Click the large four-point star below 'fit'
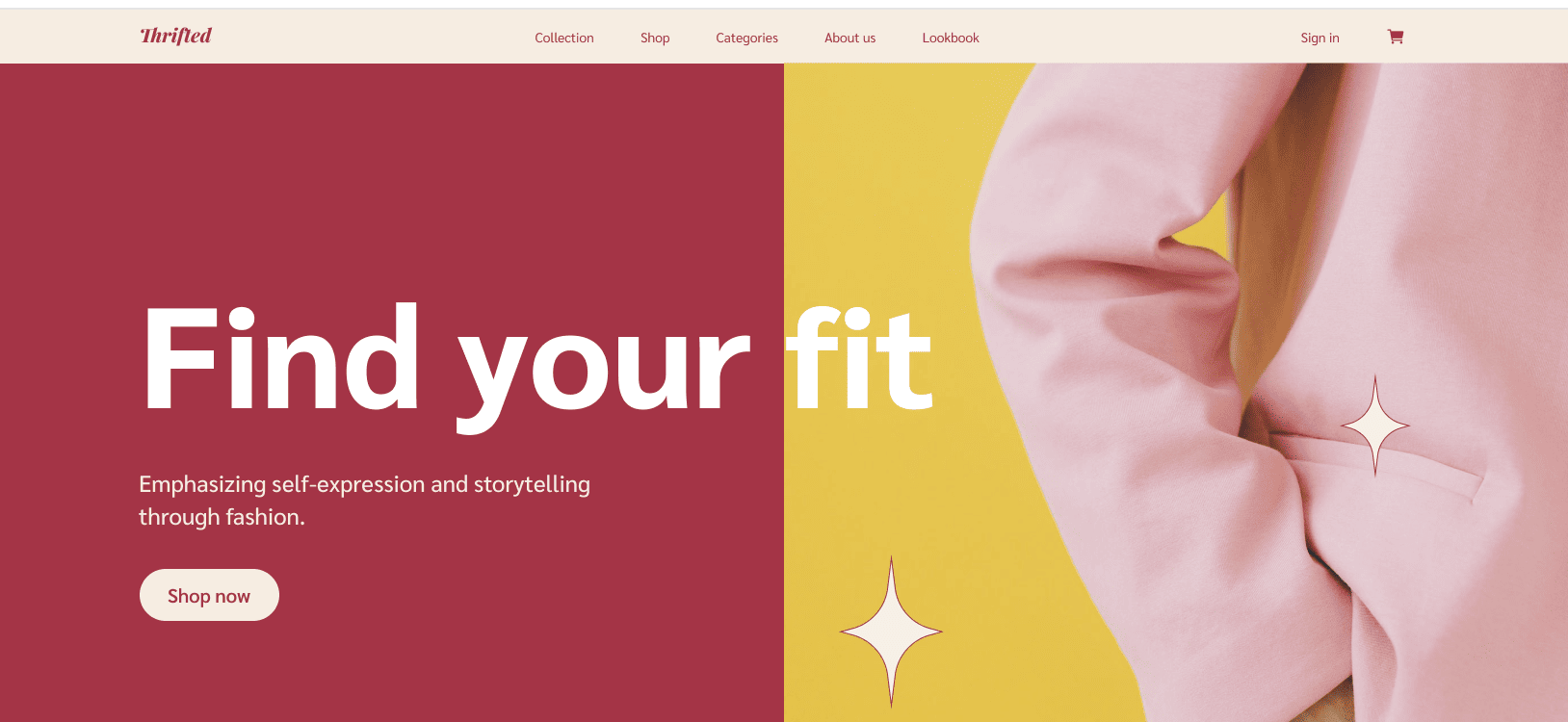The width and height of the screenshot is (1568, 722). point(891,632)
